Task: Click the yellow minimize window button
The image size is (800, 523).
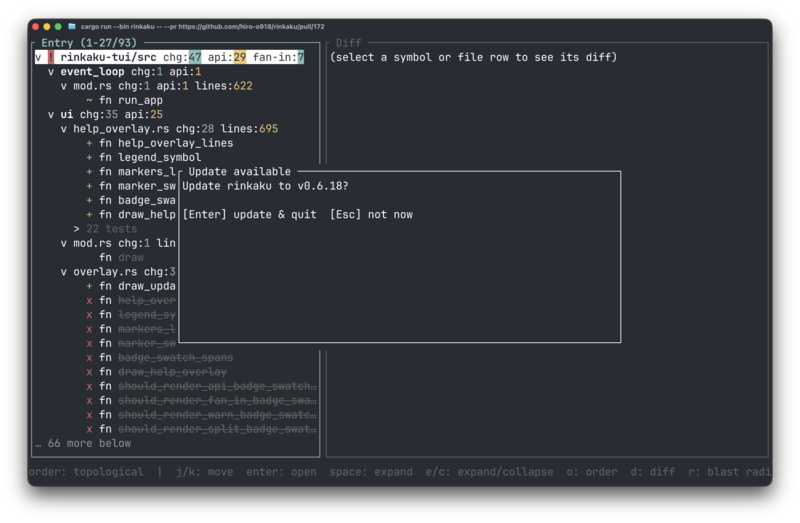Action: coord(46,27)
